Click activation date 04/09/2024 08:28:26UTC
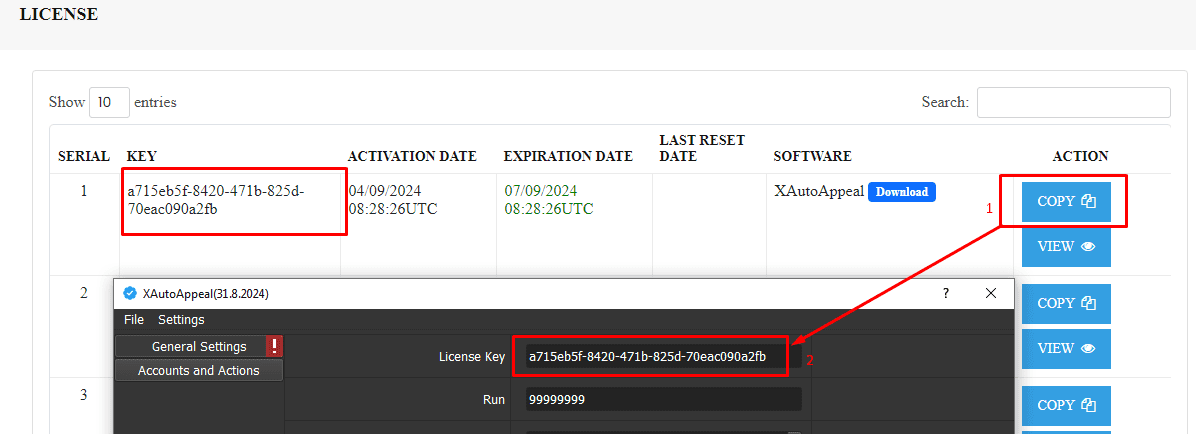 tap(393, 199)
